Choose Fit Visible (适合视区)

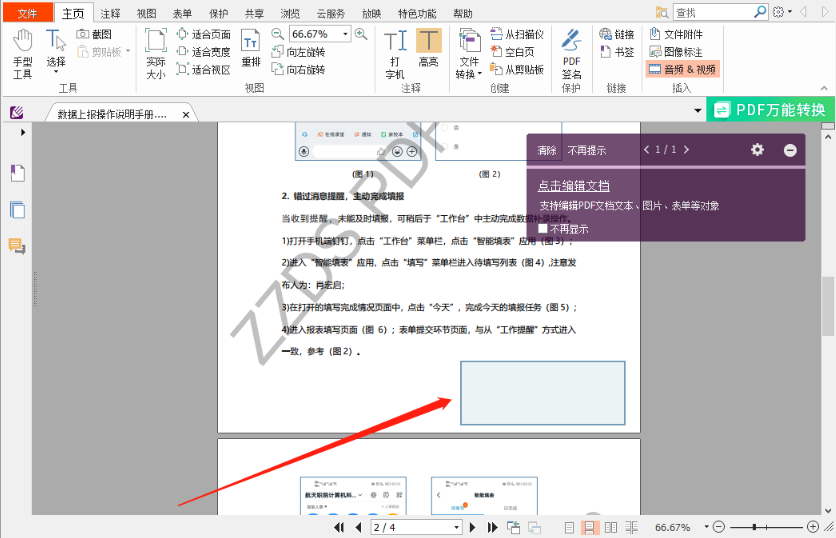tap(204, 69)
